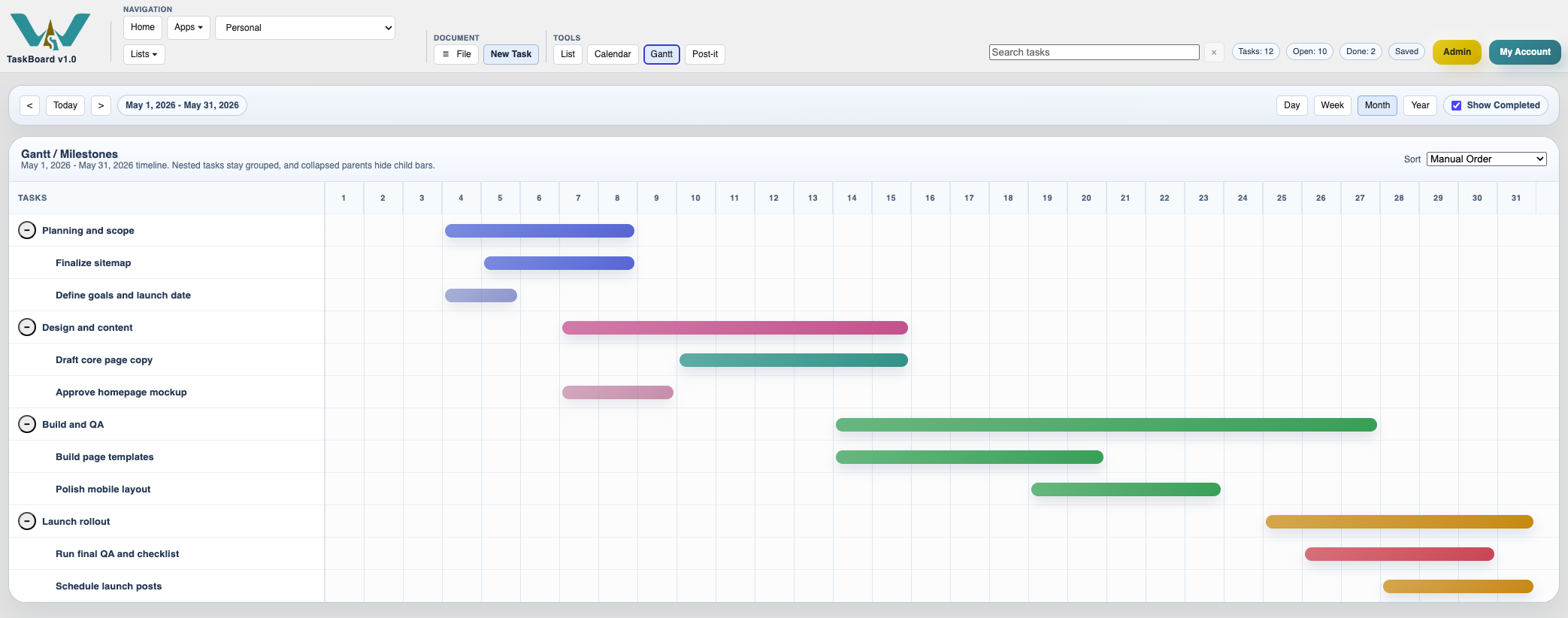Select the Gantt view tab
This screenshot has height=618, width=1568.
click(x=661, y=54)
